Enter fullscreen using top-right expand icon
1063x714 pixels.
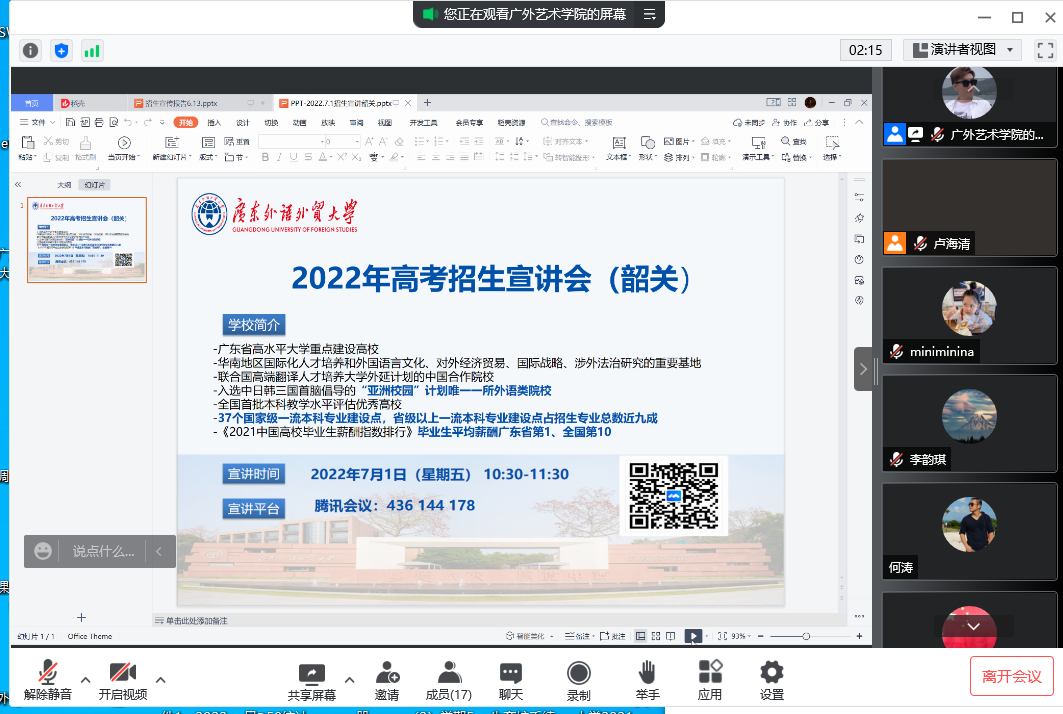coord(1045,49)
